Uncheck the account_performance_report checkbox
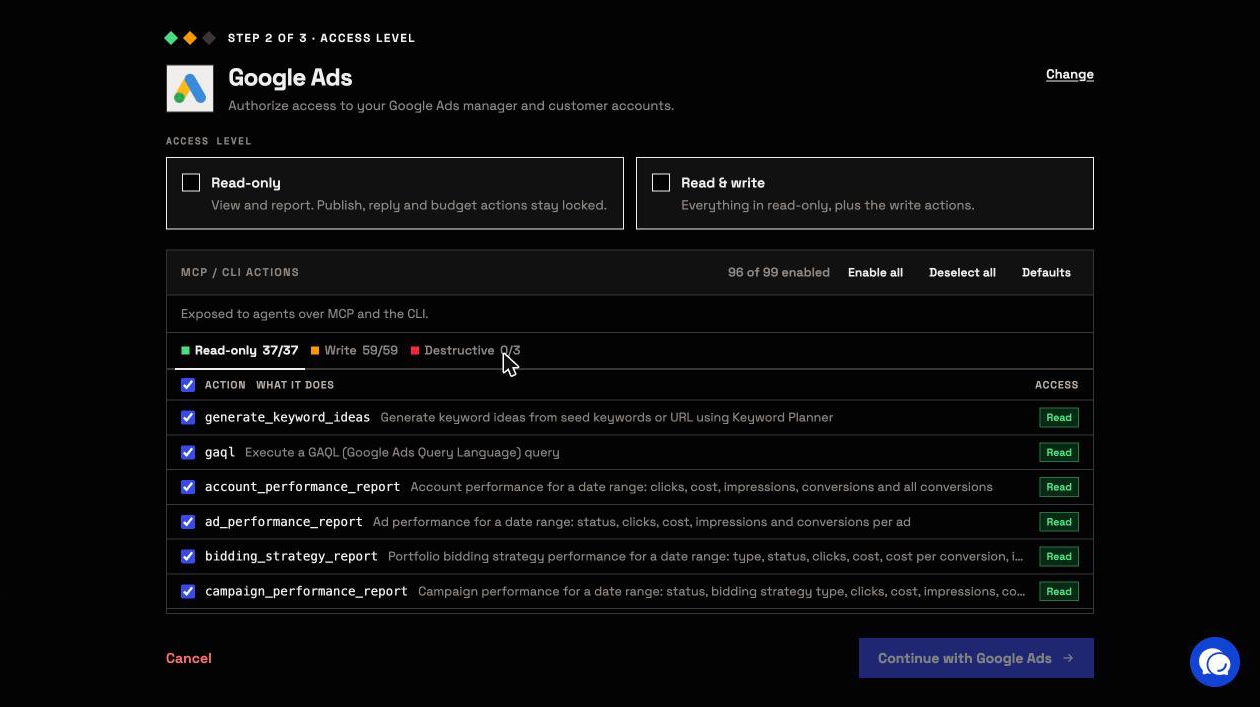Image resolution: width=1260 pixels, height=707 pixels. click(188, 487)
